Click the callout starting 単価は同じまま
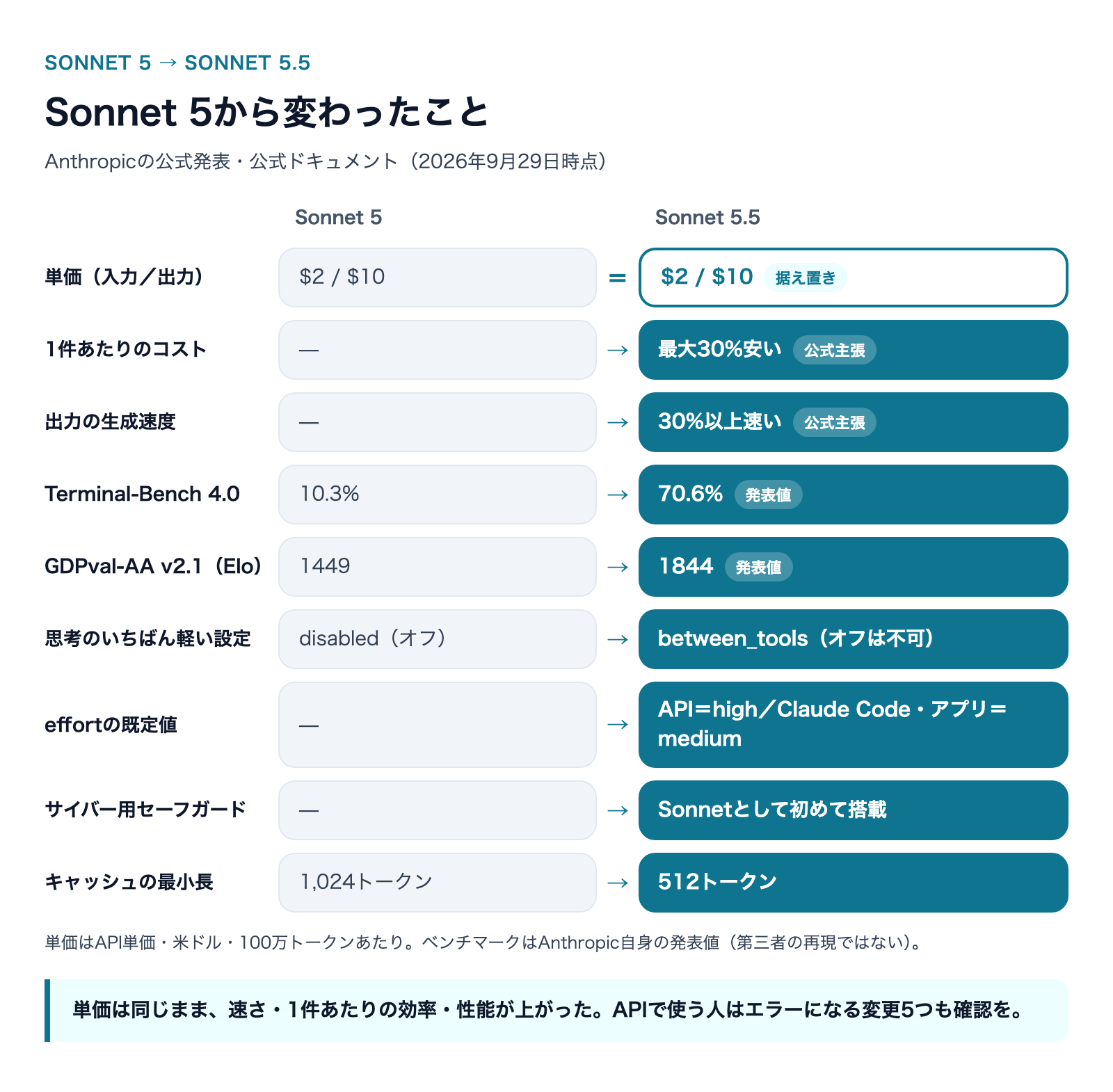The image size is (1113, 1092). click(x=556, y=1011)
